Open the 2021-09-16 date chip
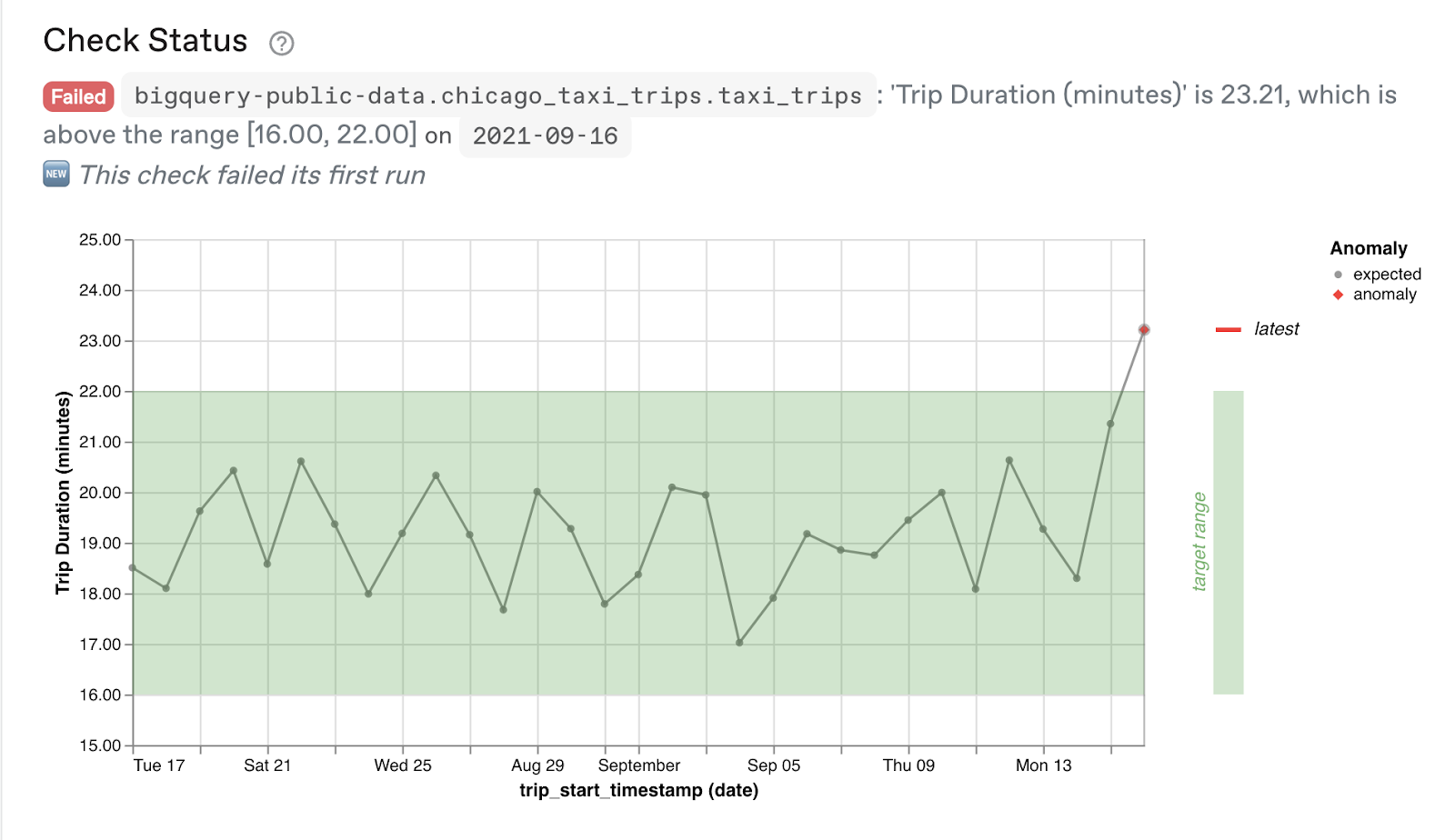Viewport: 1455px width, 840px height. 544,136
